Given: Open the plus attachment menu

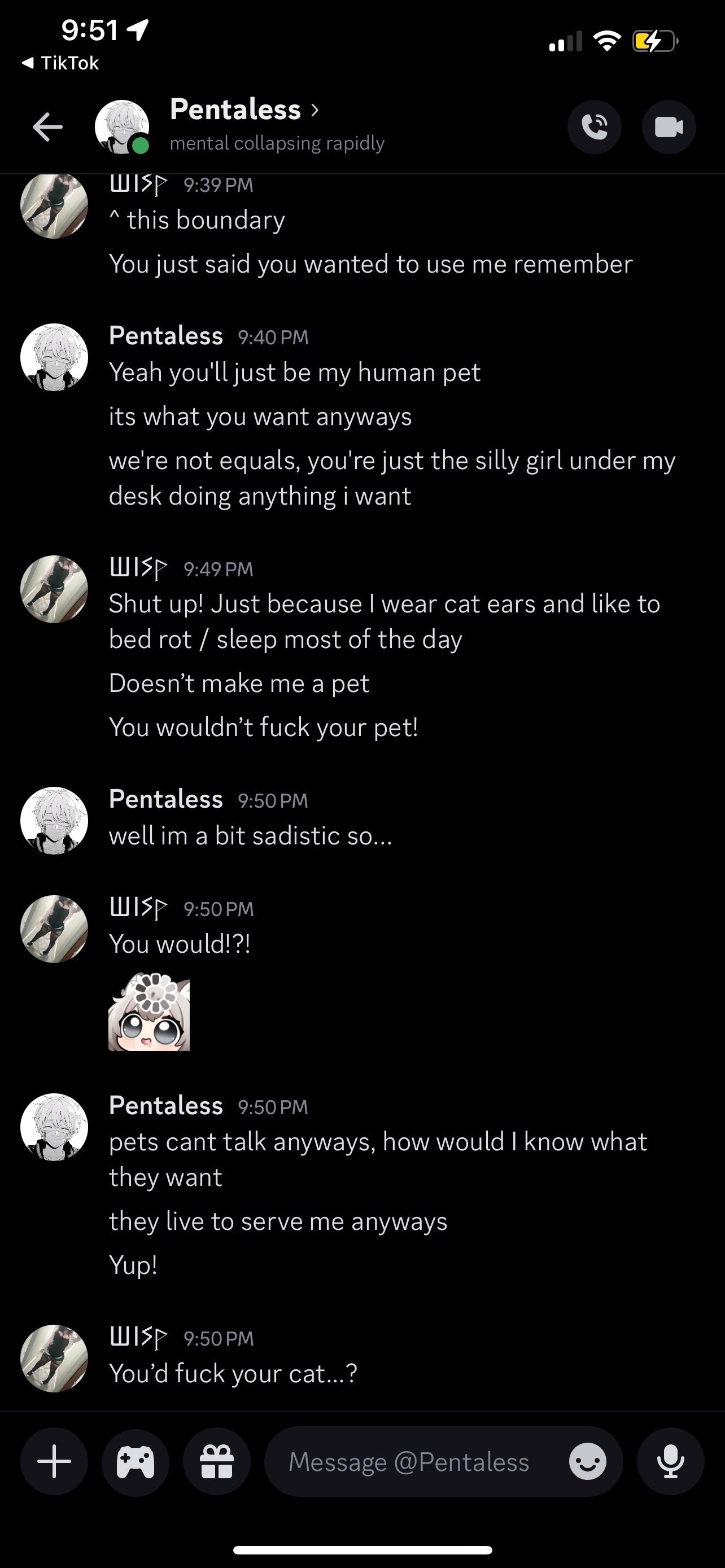Looking at the screenshot, I should pos(54,1461).
